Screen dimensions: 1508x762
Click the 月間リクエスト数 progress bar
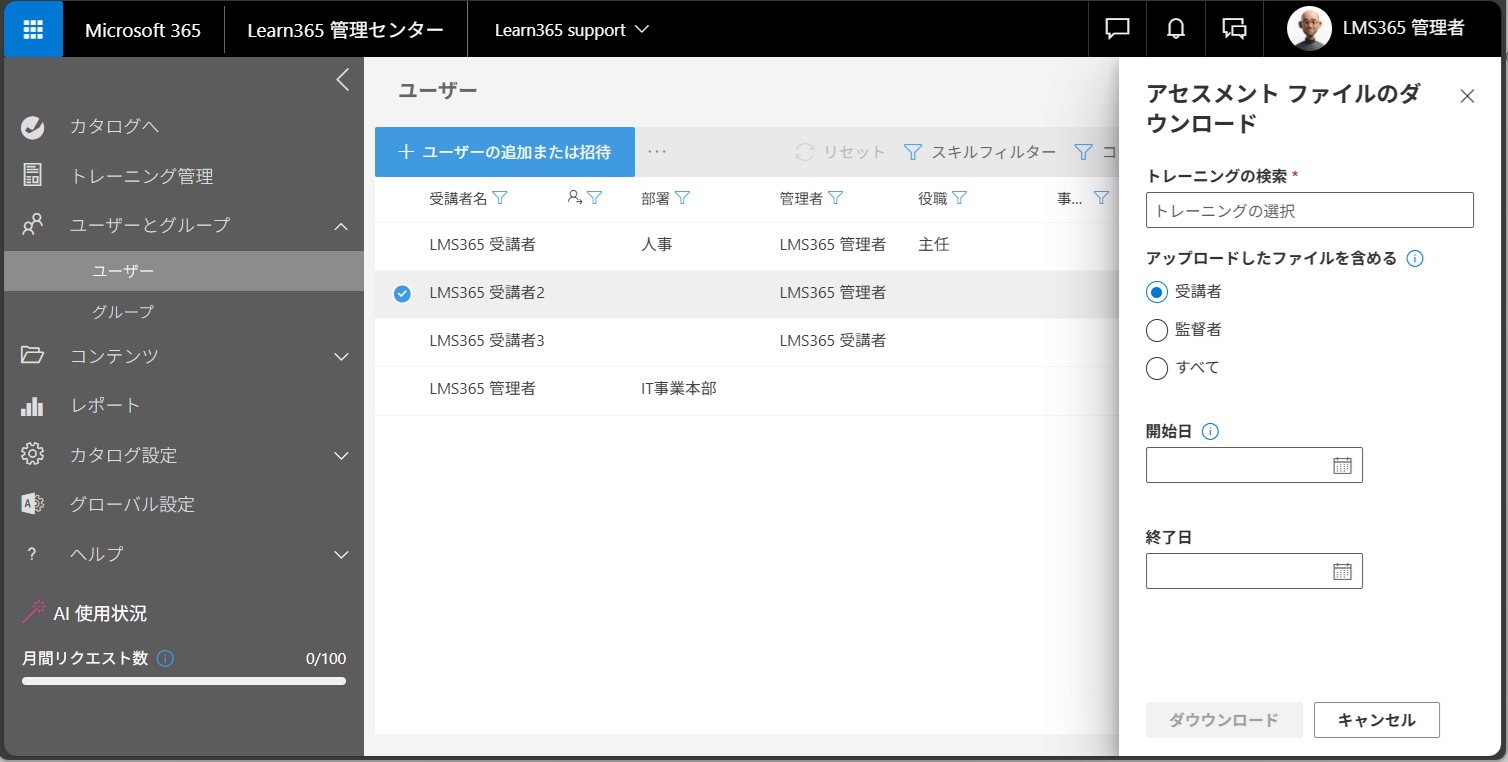click(184, 681)
